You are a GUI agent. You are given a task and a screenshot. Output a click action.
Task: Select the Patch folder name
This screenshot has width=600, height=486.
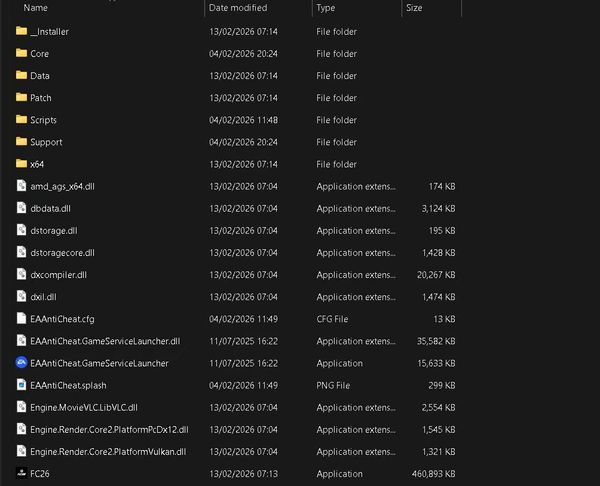tap(41, 98)
